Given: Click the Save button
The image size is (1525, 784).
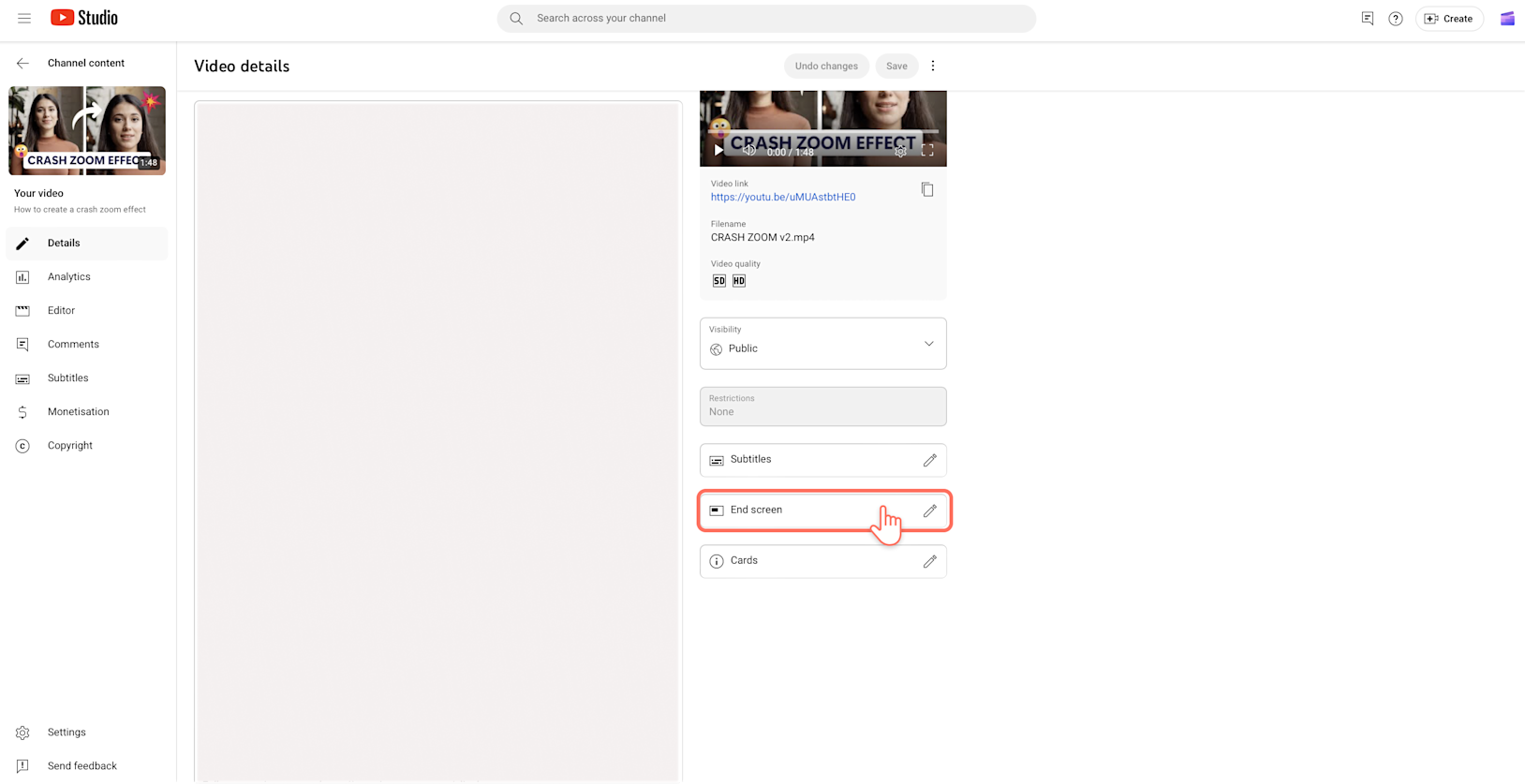Looking at the screenshot, I should (x=896, y=66).
